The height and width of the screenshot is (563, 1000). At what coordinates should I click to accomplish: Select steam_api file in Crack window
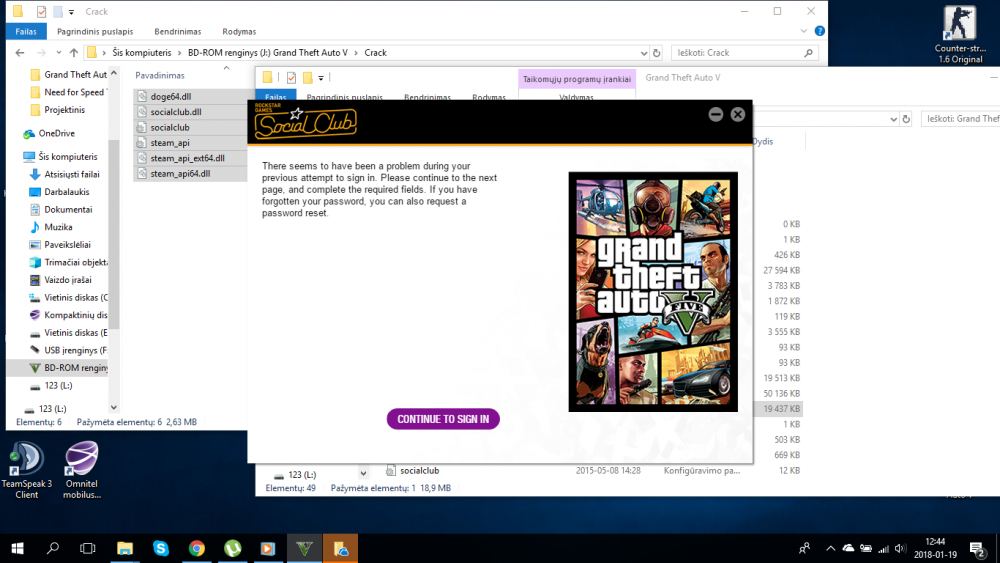170,143
